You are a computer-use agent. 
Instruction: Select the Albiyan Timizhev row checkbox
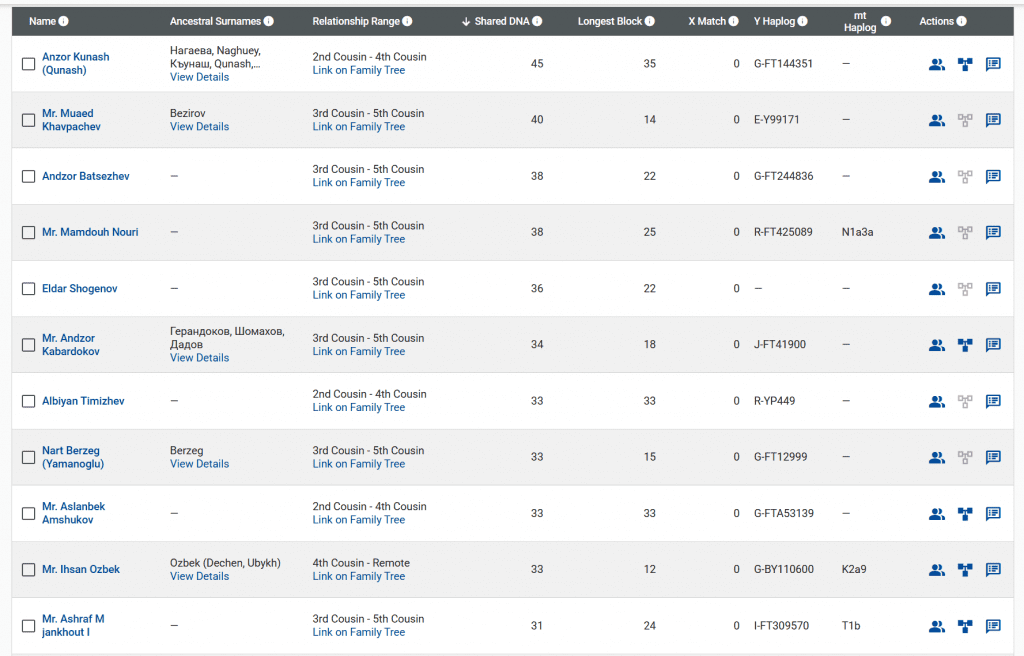click(28, 402)
